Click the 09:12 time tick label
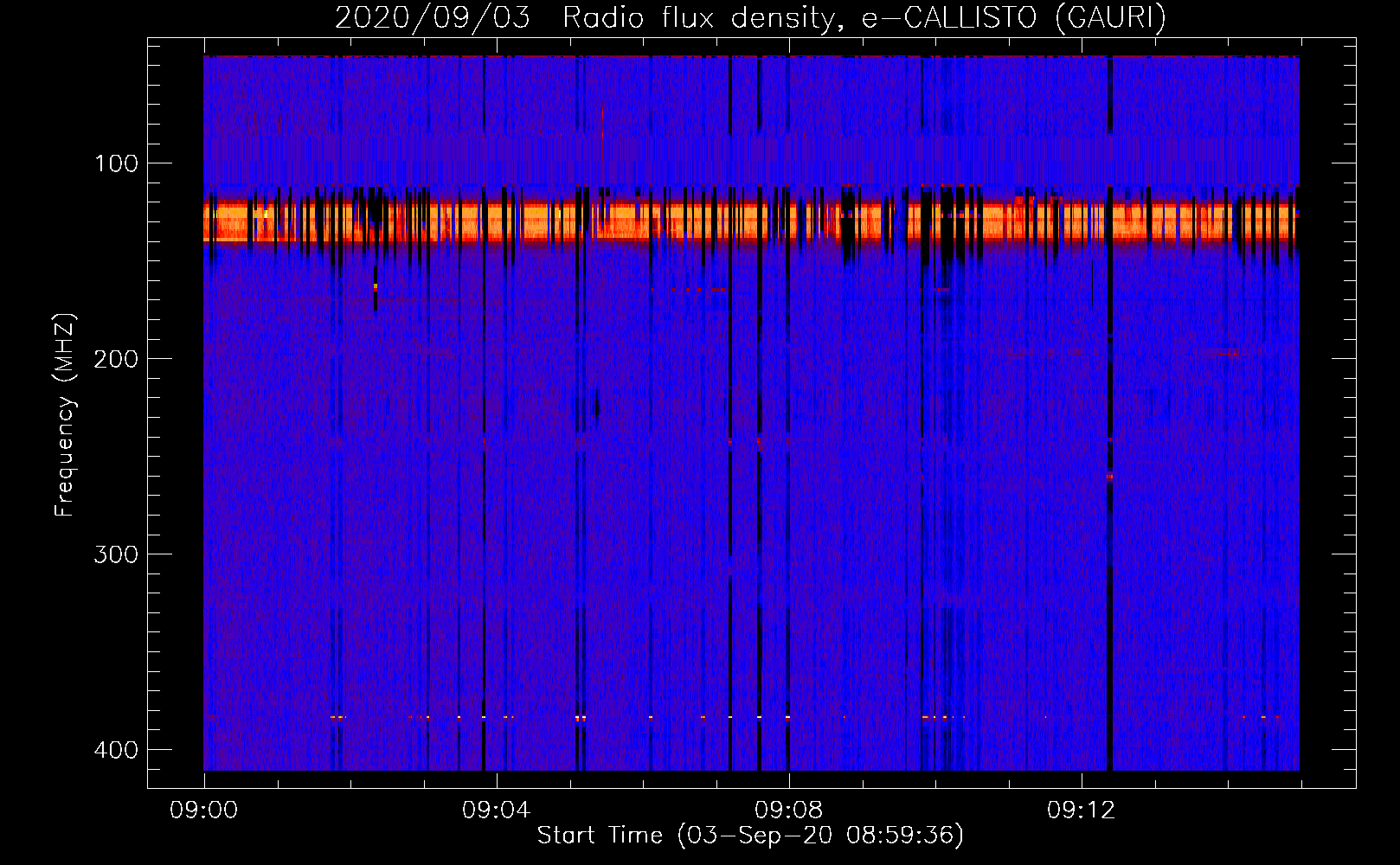The height and width of the screenshot is (865, 1400). (x=1081, y=811)
